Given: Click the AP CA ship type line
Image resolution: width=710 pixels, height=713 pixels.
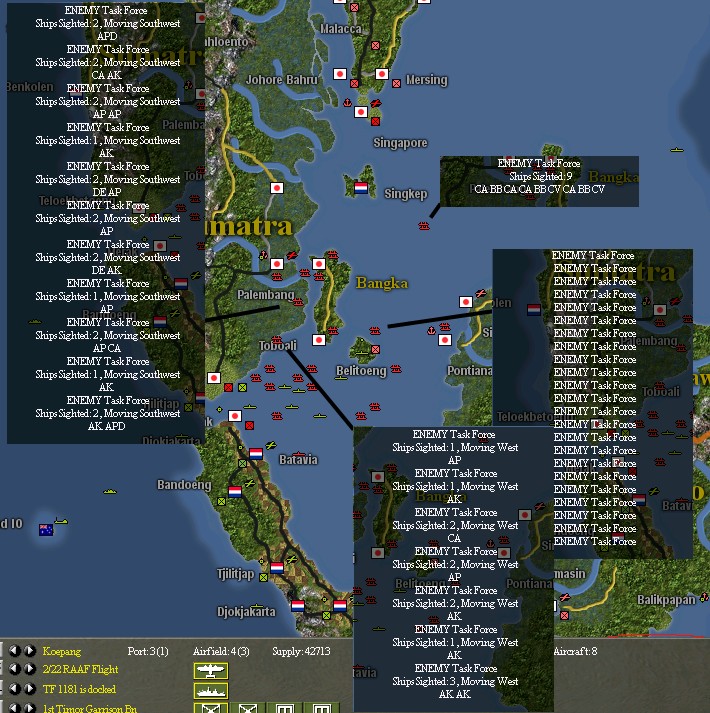Looking at the screenshot, I should click(106, 348).
